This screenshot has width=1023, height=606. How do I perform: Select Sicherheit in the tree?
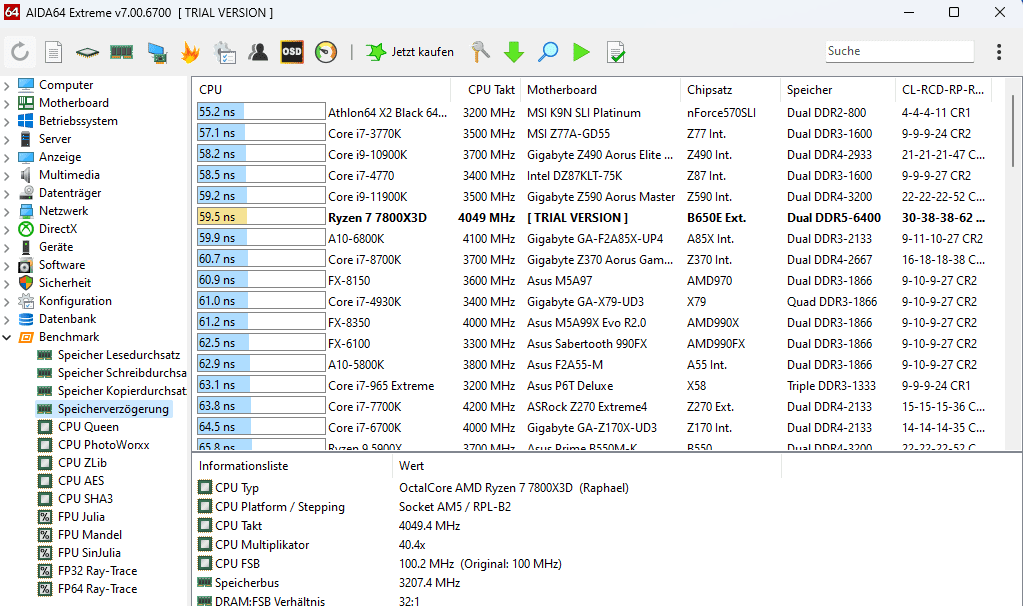(x=65, y=282)
